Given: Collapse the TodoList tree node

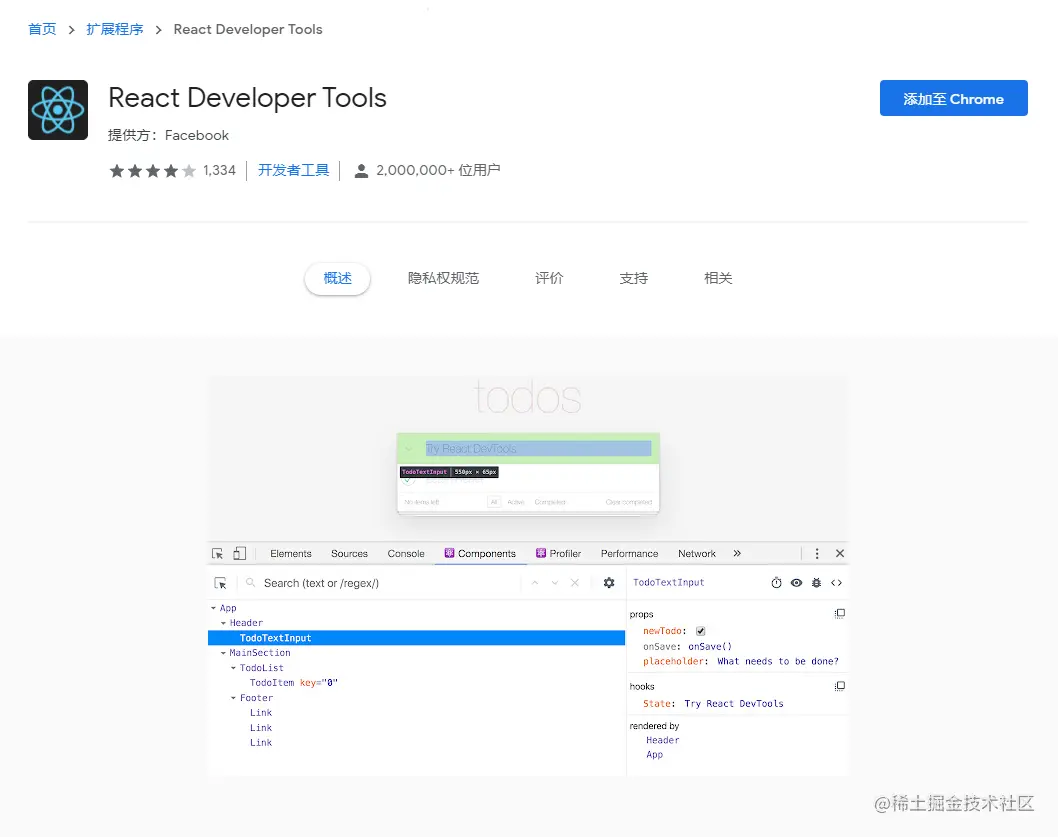Looking at the screenshot, I should pos(233,668).
